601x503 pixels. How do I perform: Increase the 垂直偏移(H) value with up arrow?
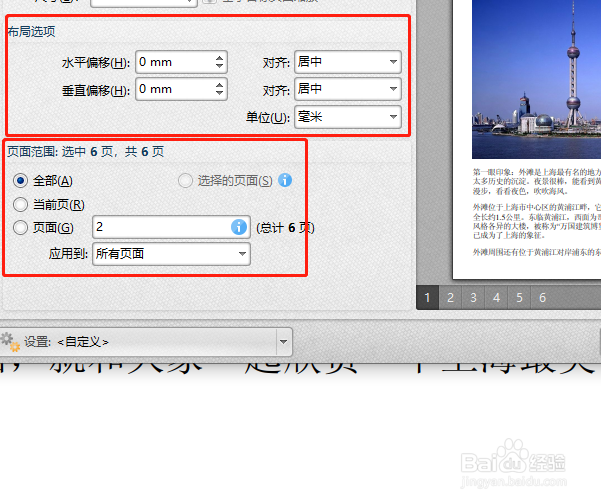point(219,85)
